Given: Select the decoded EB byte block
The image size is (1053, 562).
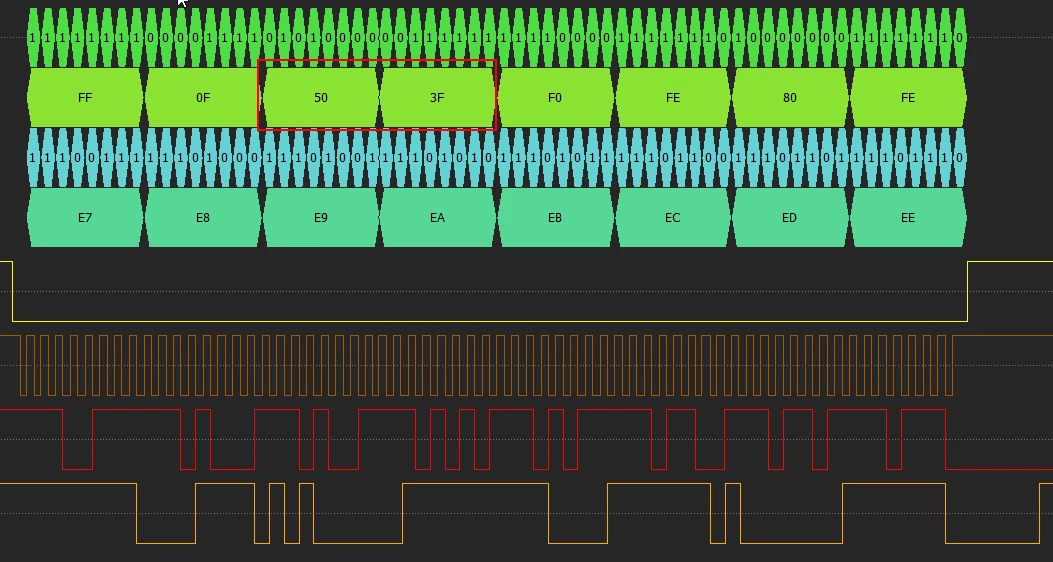Looking at the screenshot, I should pos(555,218).
